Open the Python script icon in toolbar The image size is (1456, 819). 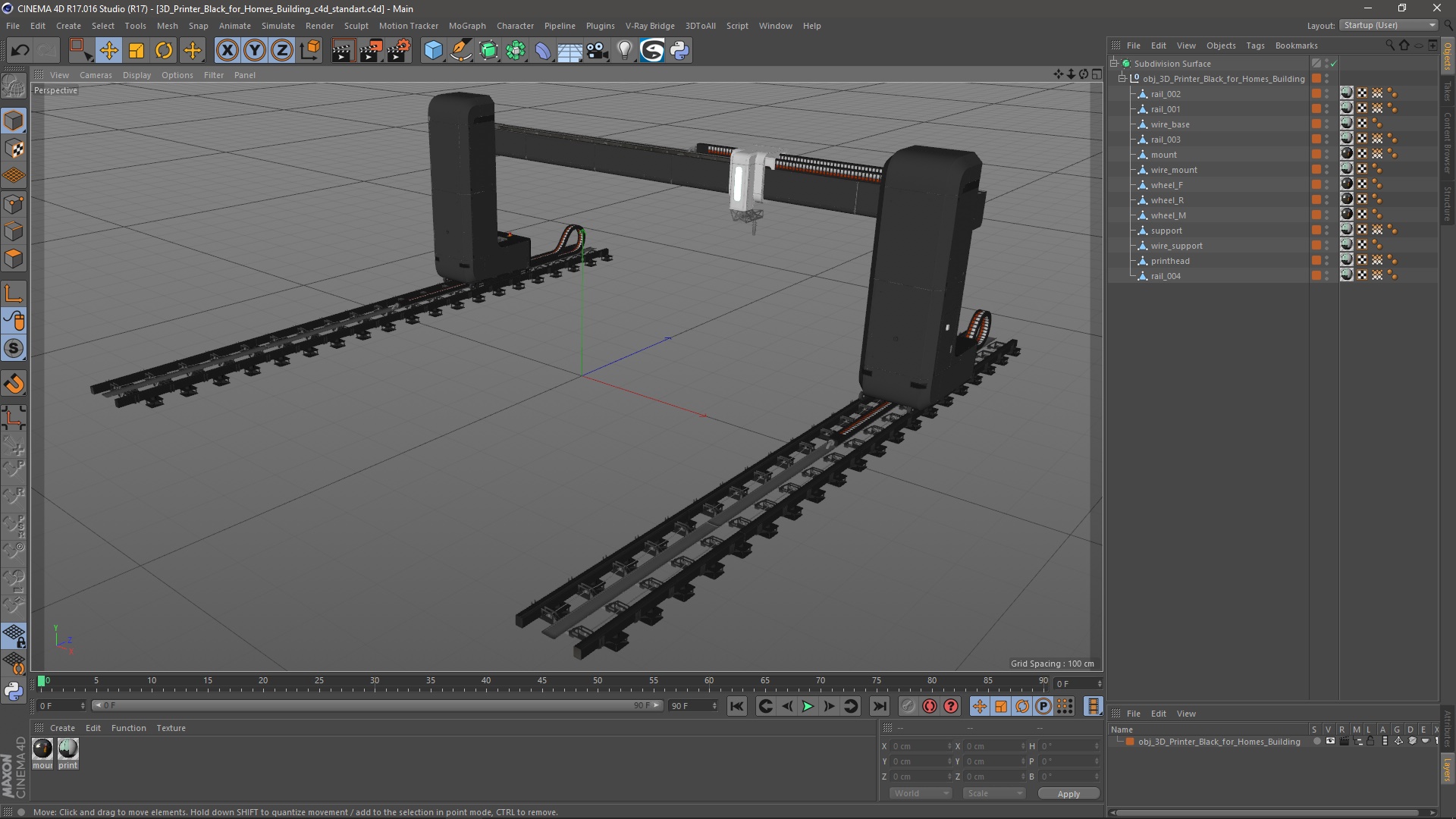point(679,51)
